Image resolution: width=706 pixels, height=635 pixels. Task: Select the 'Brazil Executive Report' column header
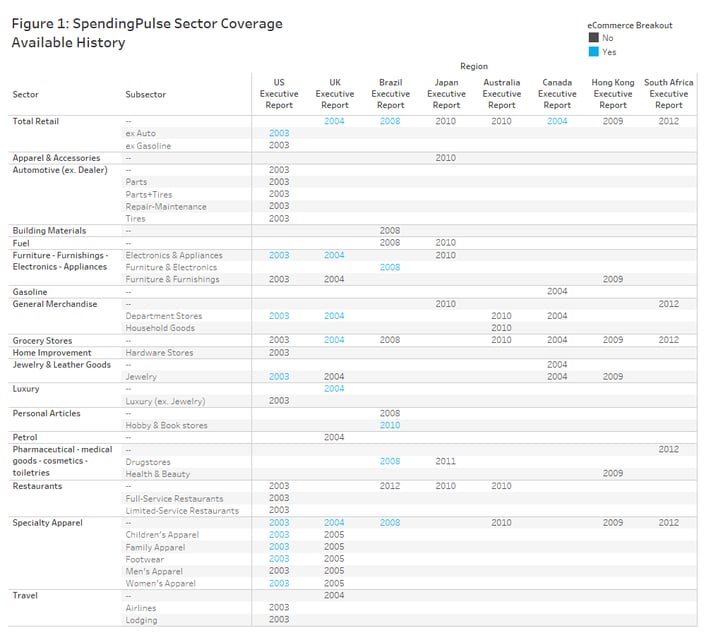[x=390, y=94]
